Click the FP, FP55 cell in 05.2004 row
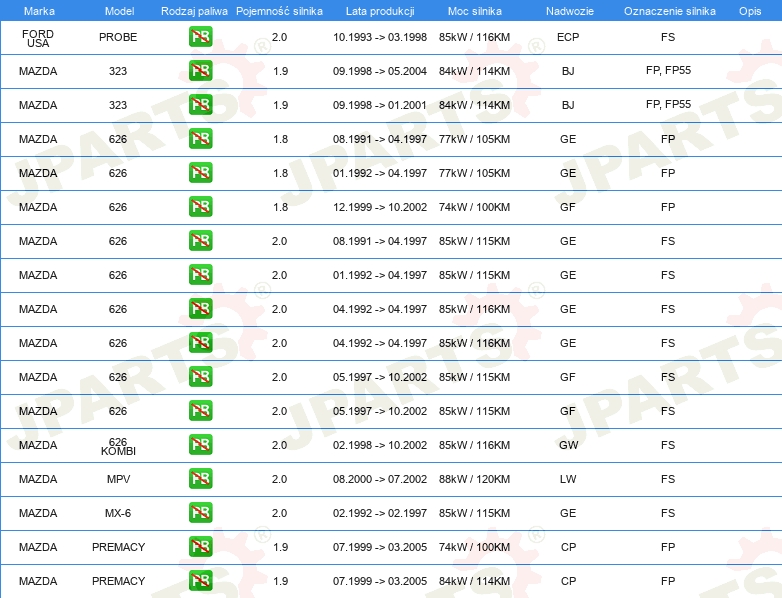This screenshot has height=598, width=782. [668, 70]
